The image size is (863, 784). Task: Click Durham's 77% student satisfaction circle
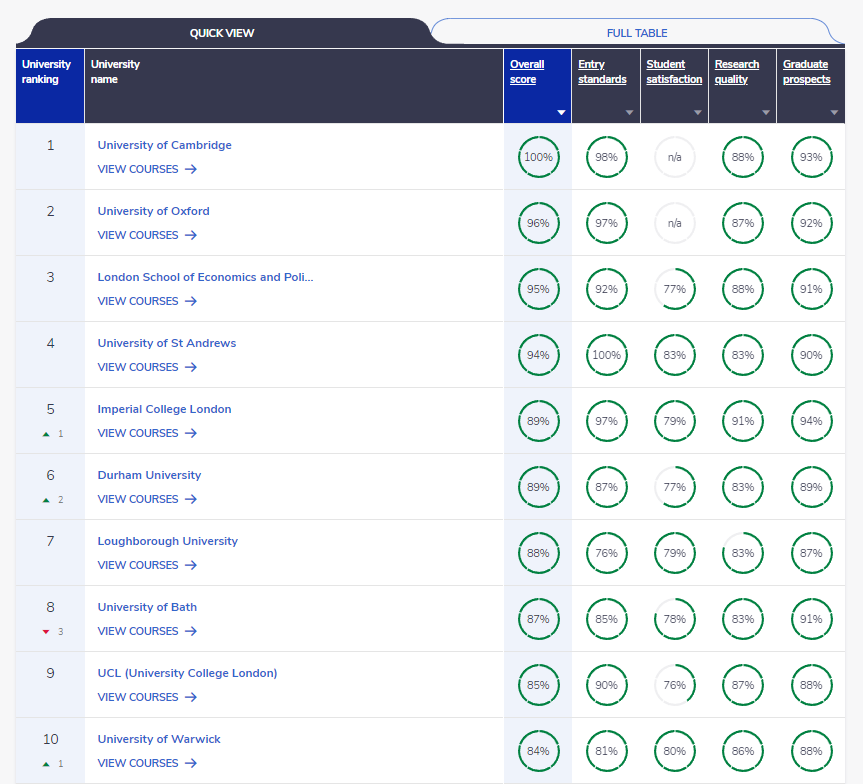coord(675,487)
